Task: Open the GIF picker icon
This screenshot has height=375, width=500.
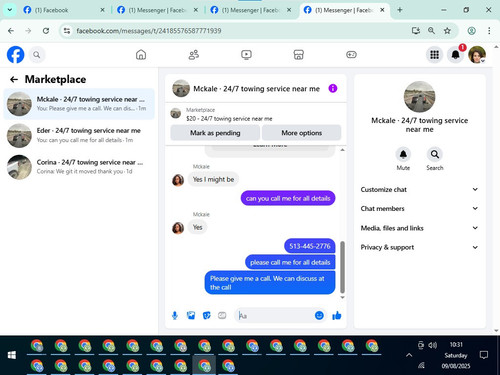Action: [x=222, y=315]
